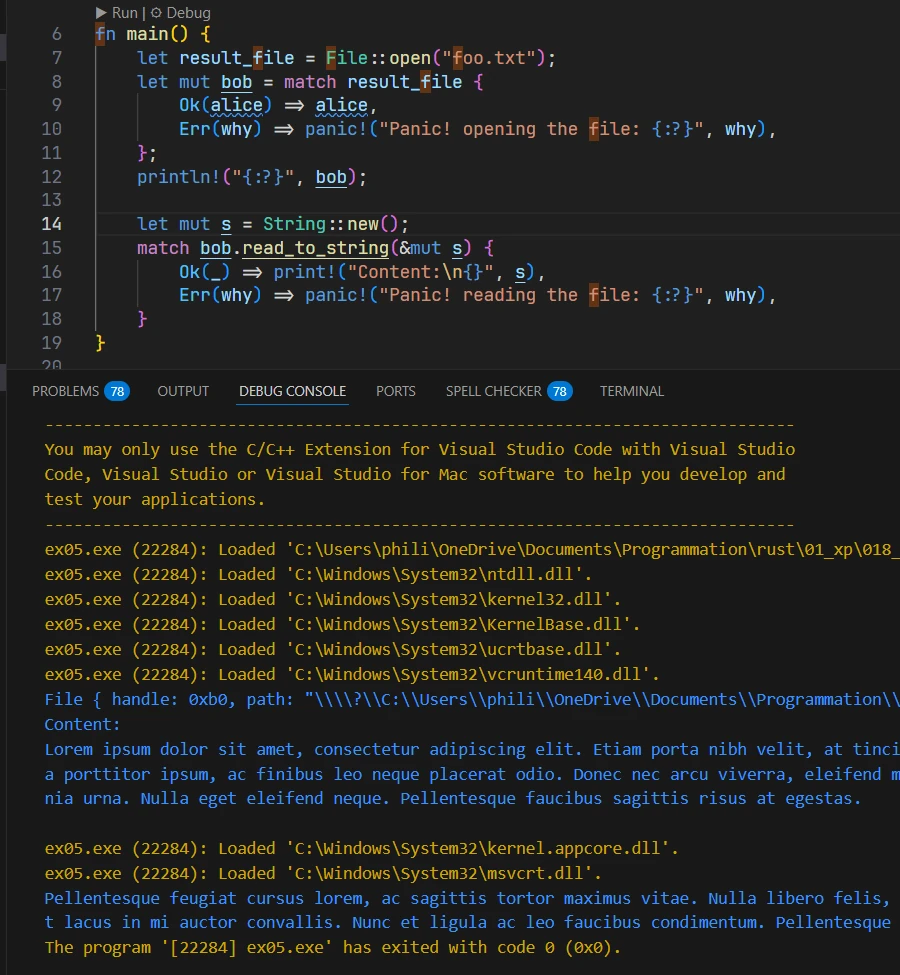The width and height of the screenshot is (900, 975).
Task: Open the PORTS tab
Action: (x=395, y=391)
